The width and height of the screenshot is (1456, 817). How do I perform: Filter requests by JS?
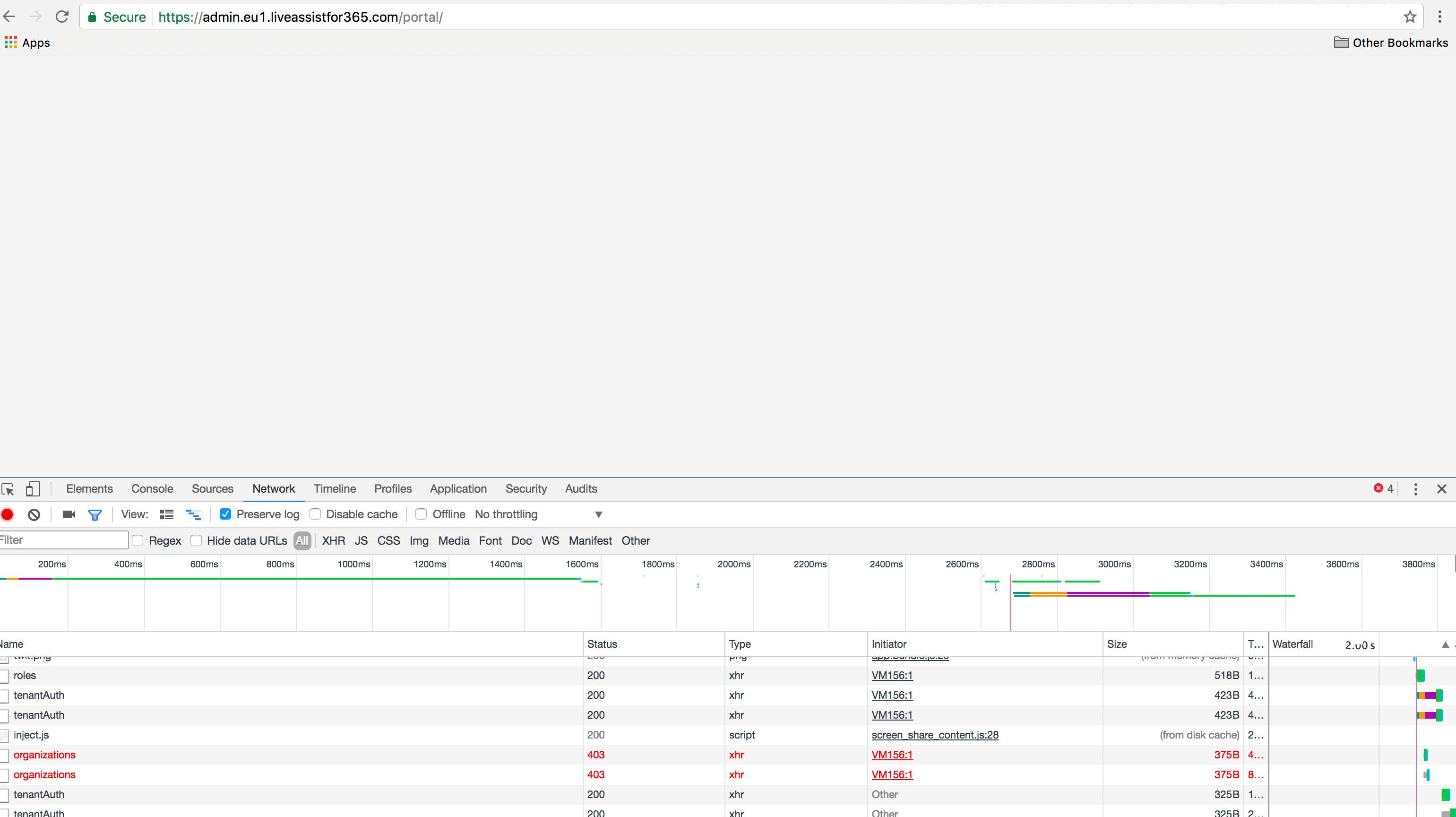(x=361, y=540)
